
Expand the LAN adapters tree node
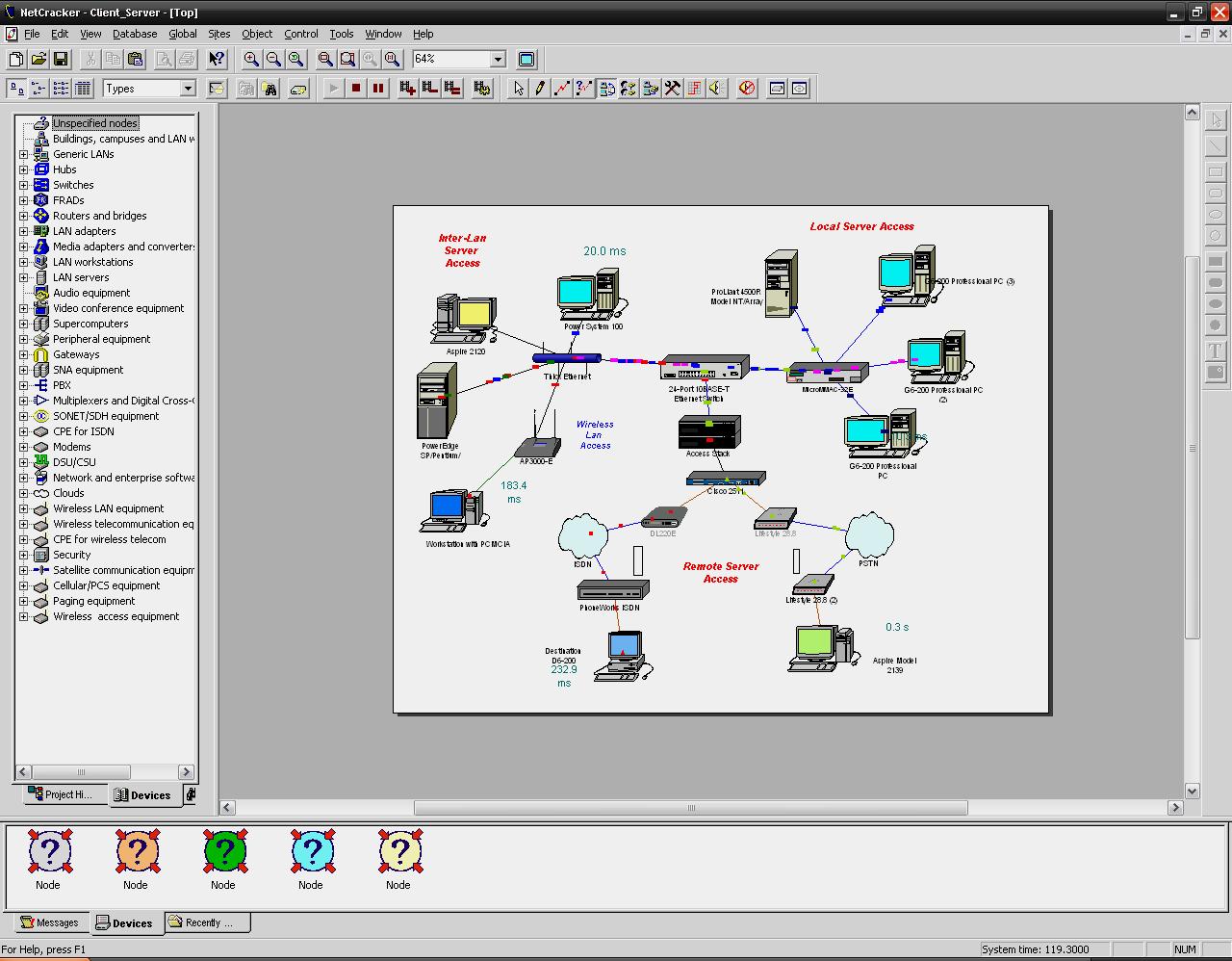click(x=24, y=231)
